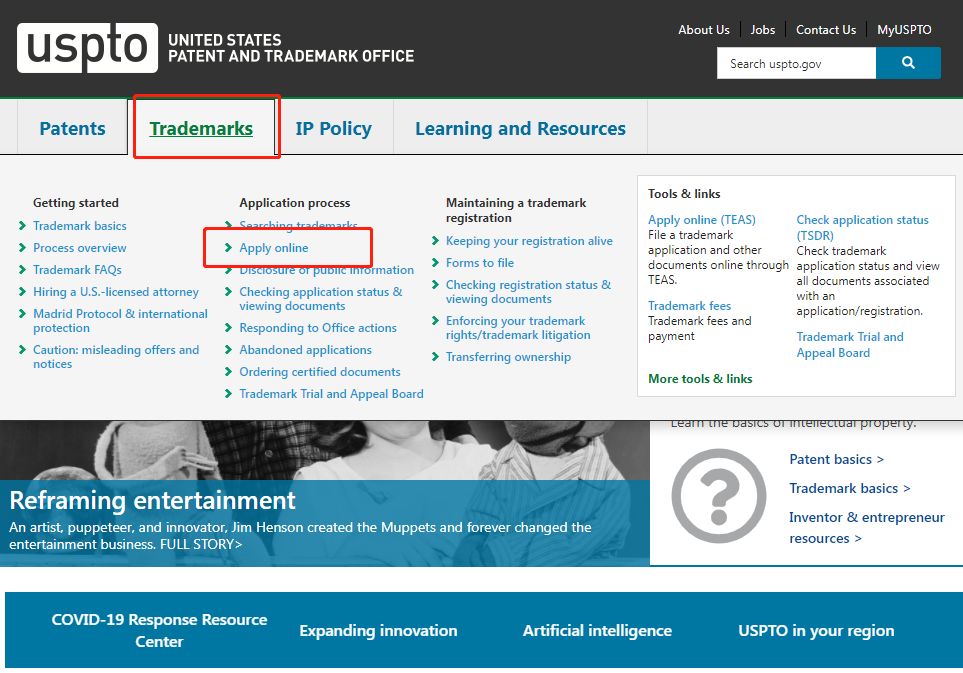This screenshot has height=673, width=963.
Task: Open Apply online (TEAS) tool link
Action: click(701, 220)
